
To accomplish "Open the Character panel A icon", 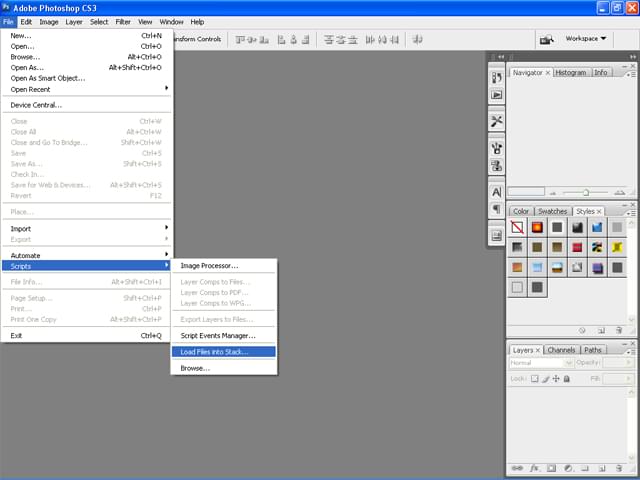I will pos(496,192).
